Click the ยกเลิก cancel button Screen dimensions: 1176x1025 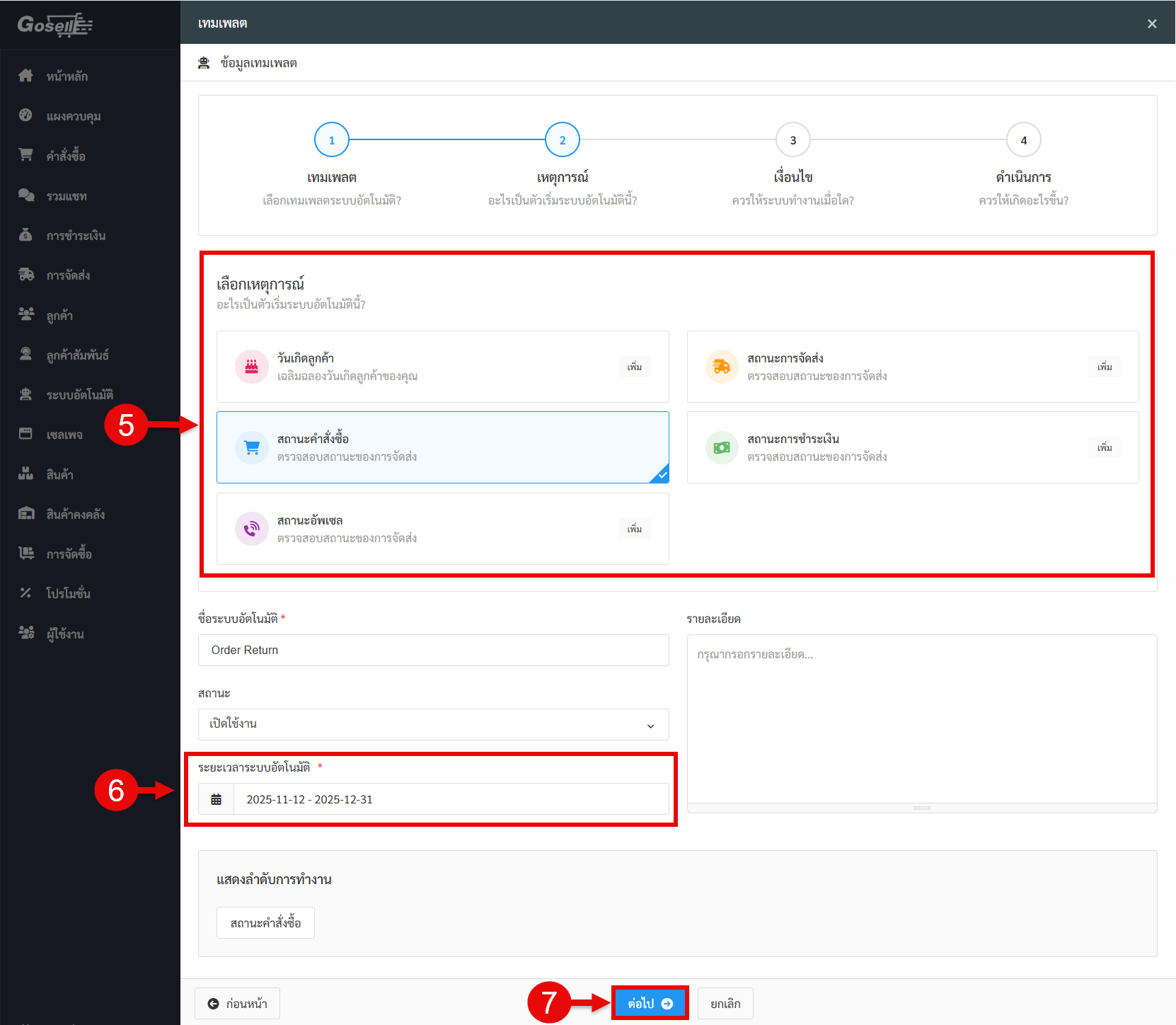pyautogui.click(x=725, y=1003)
